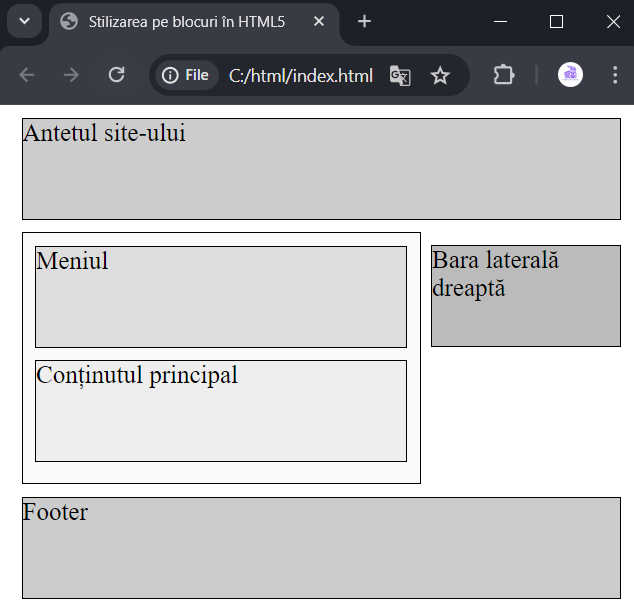Open the Chrome three-dot menu
The width and height of the screenshot is (634, 614).
615,75
